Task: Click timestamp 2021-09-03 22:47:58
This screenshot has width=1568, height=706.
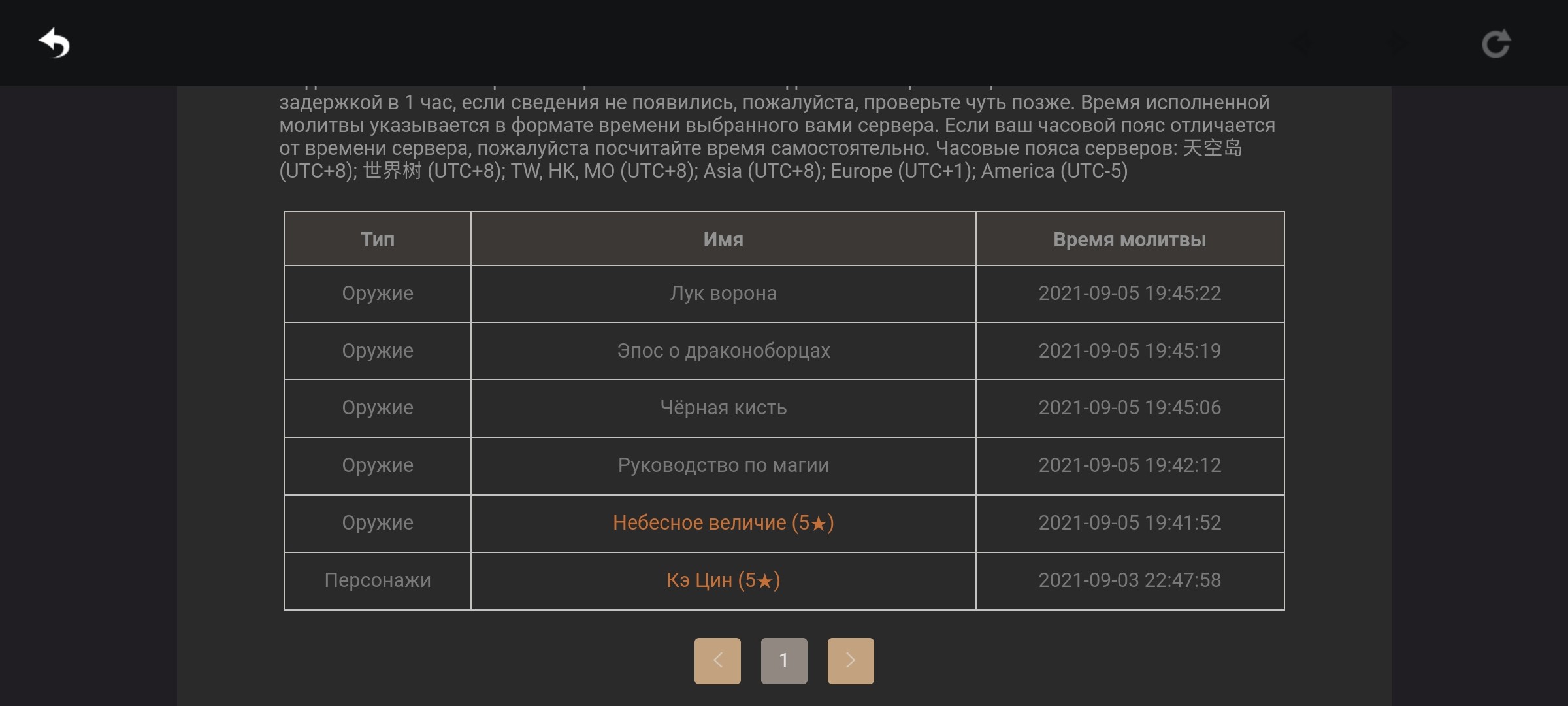Action: click(1130, 580)
